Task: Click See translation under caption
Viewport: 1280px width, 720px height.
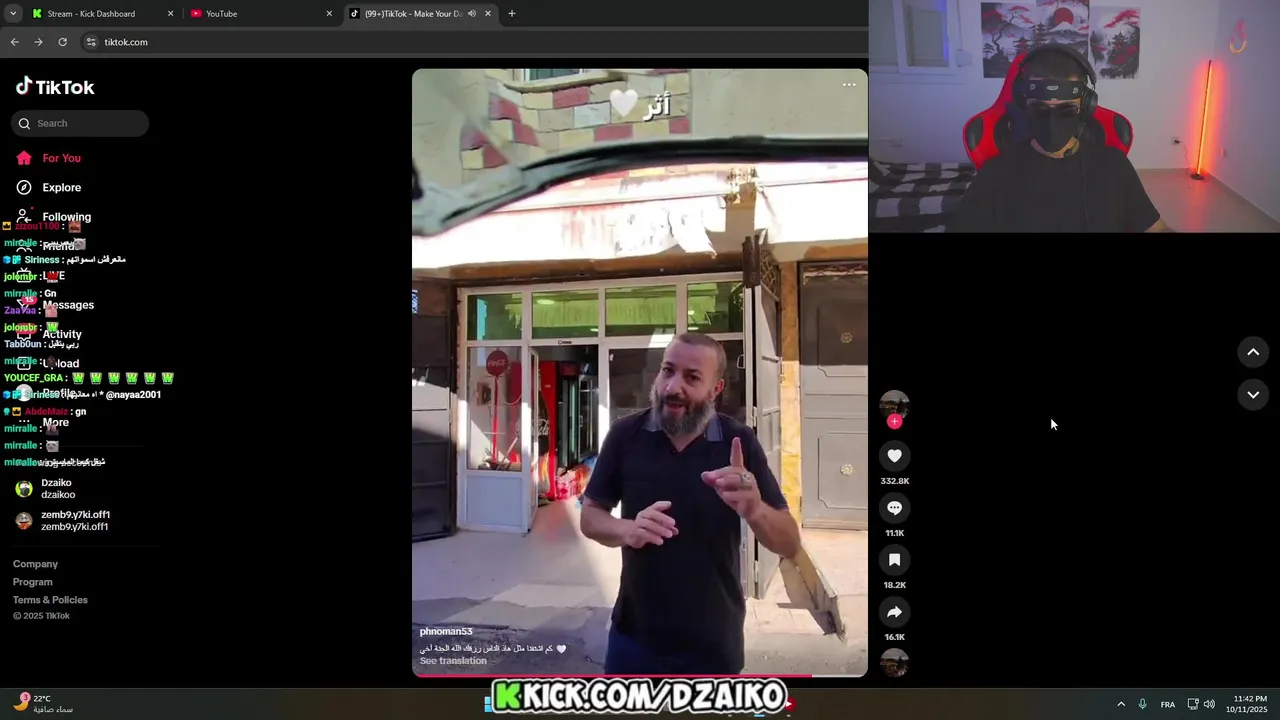Action: click(453, 661)
